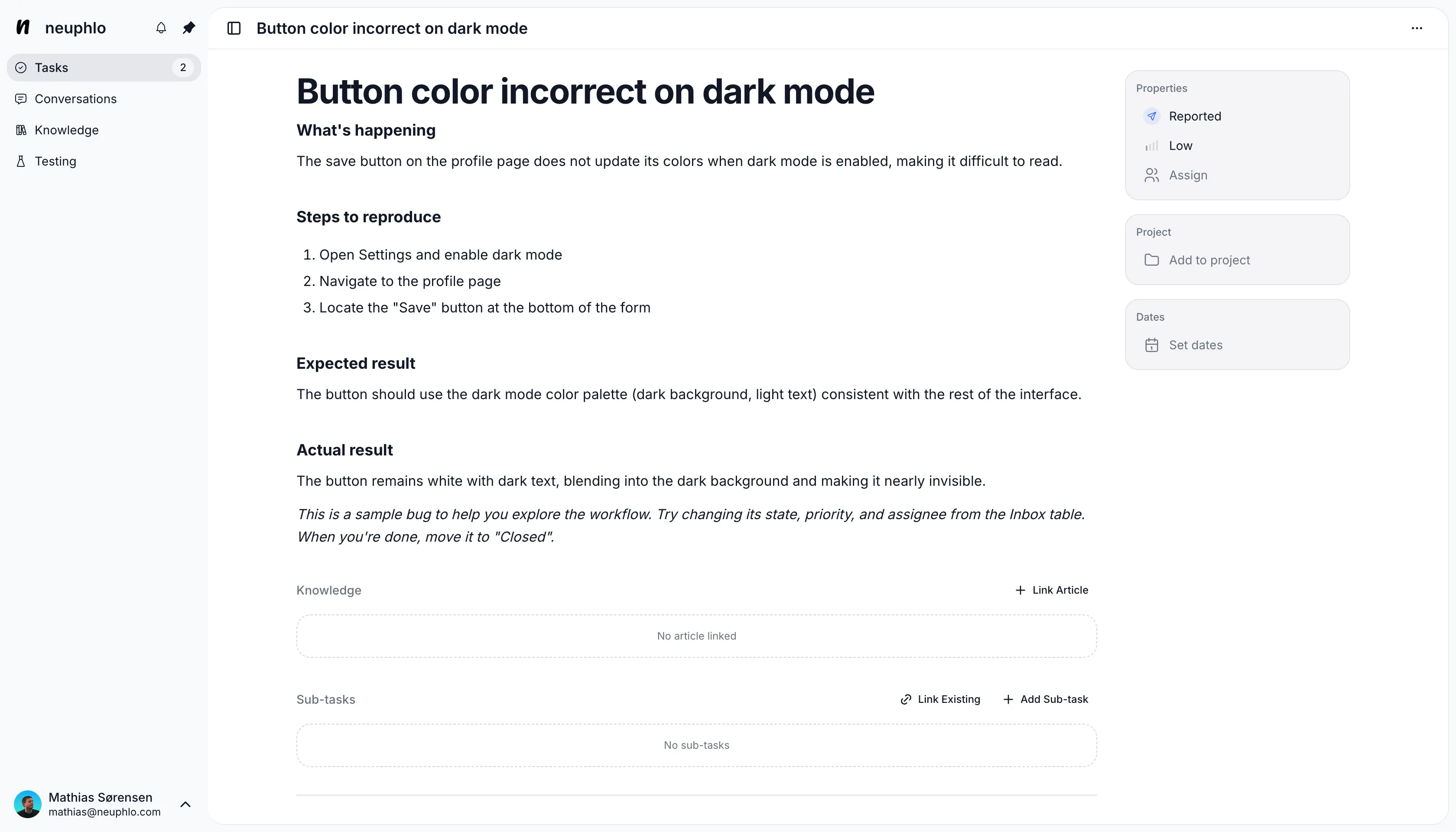
Task: Toggle the sidebar panel icon
Action: point(234,29)
